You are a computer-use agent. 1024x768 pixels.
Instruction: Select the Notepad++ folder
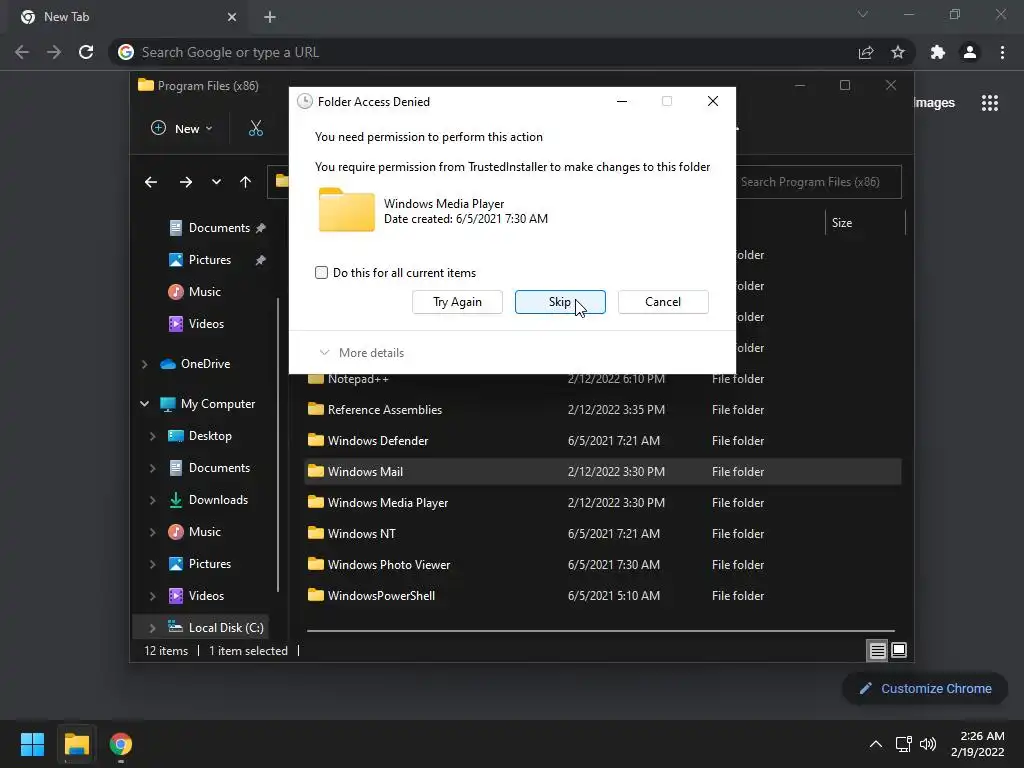click(602, 379)
